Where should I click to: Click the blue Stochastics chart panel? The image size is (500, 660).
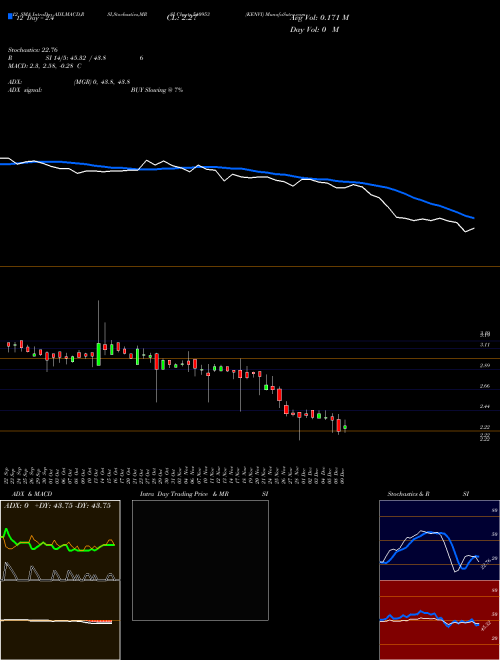click(439, 540)
